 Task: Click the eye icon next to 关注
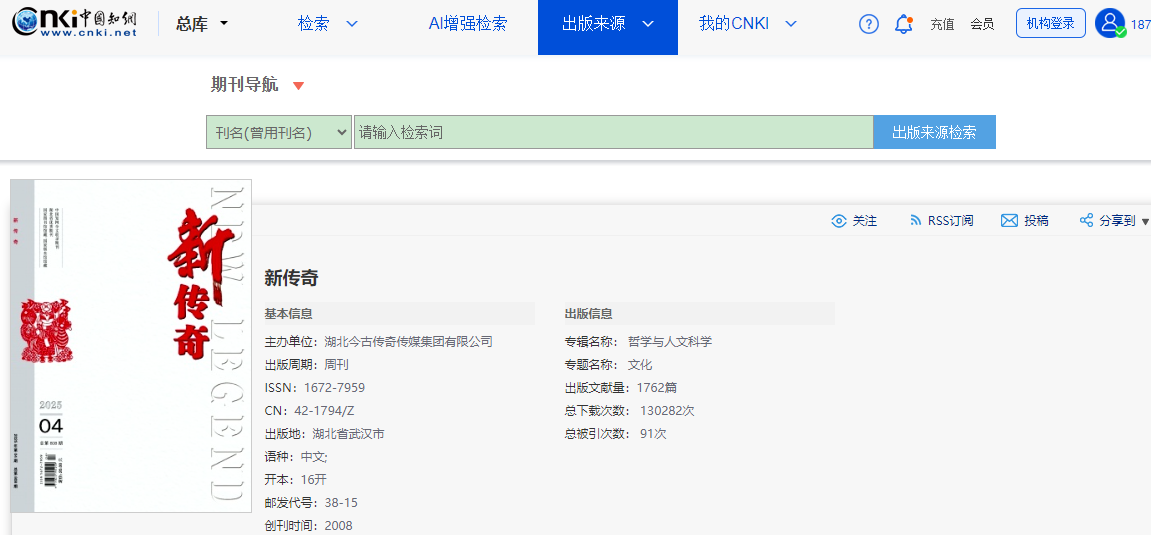pyautogui.click(x=838, y=221)
